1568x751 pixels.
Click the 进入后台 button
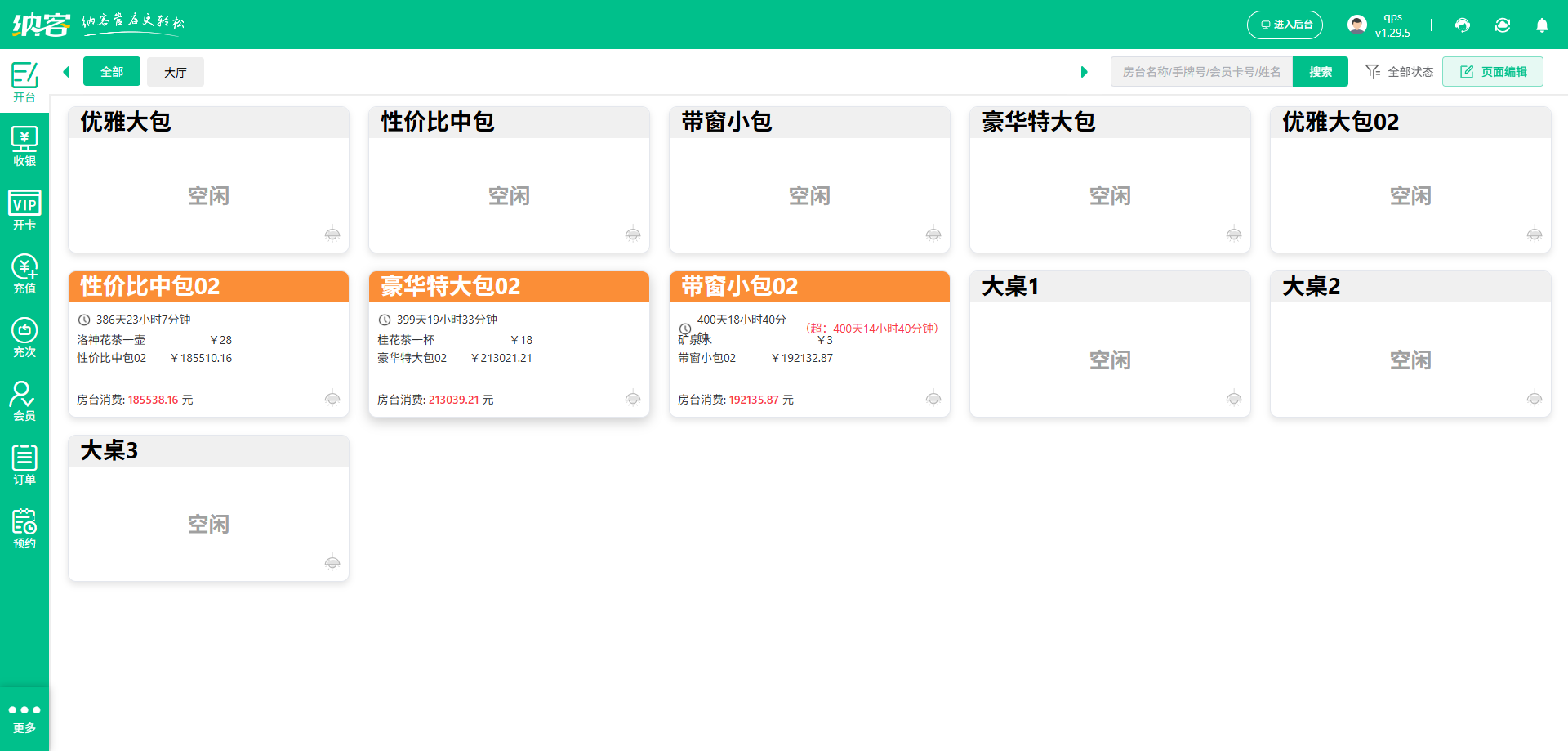[x=1285, y=25]
